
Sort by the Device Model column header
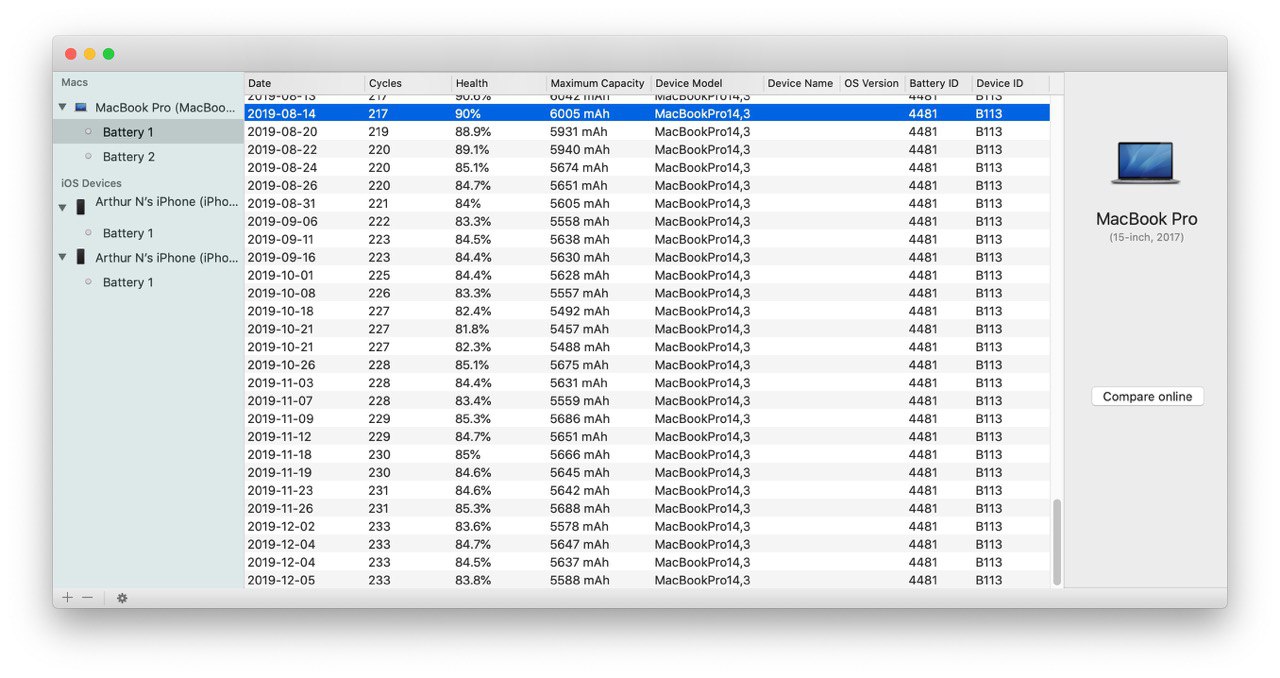[x=707, y=83]
